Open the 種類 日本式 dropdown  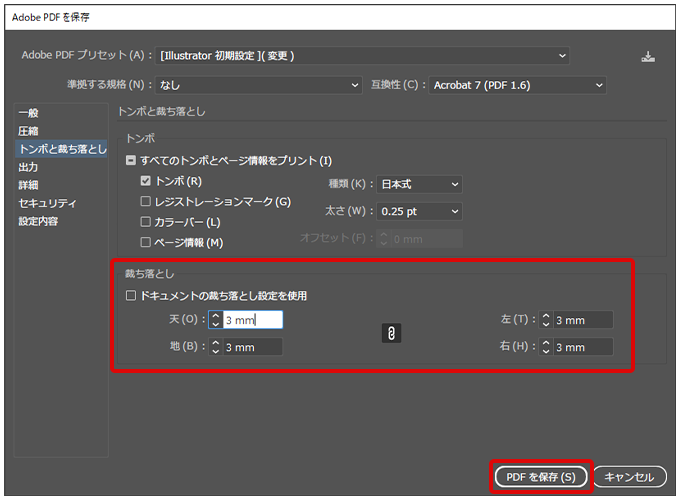[419, 184]
